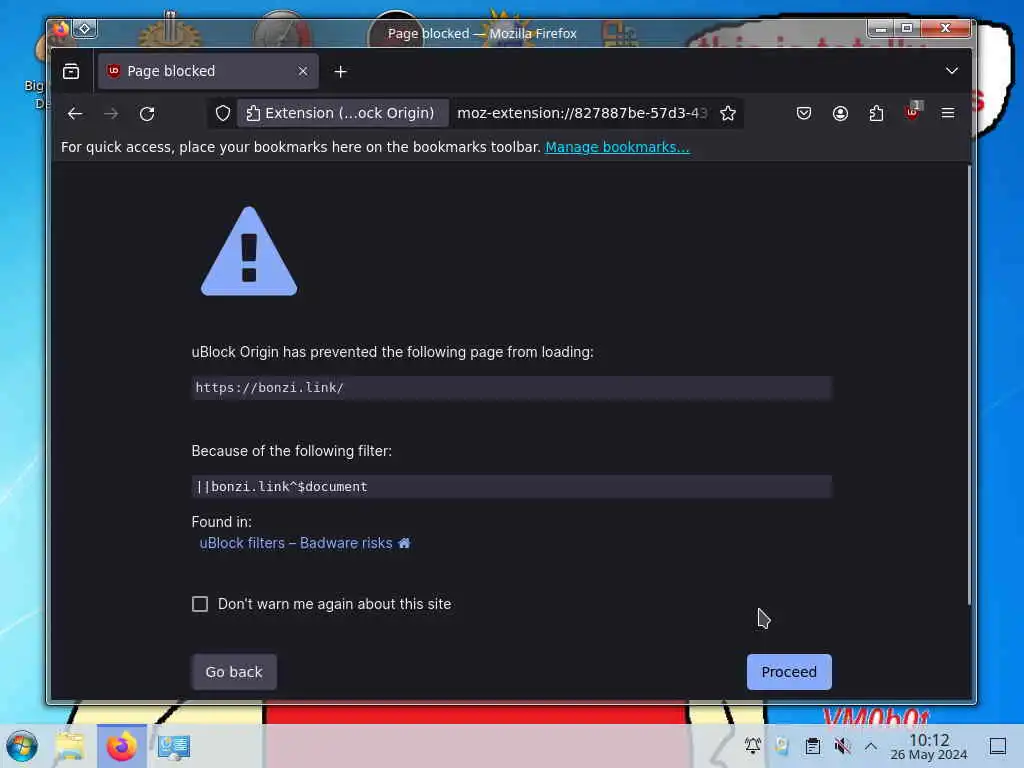This screenshot has height=768, width=1024.
Task: Close the Page blocked tab
Action: click(x=302, y=71)
